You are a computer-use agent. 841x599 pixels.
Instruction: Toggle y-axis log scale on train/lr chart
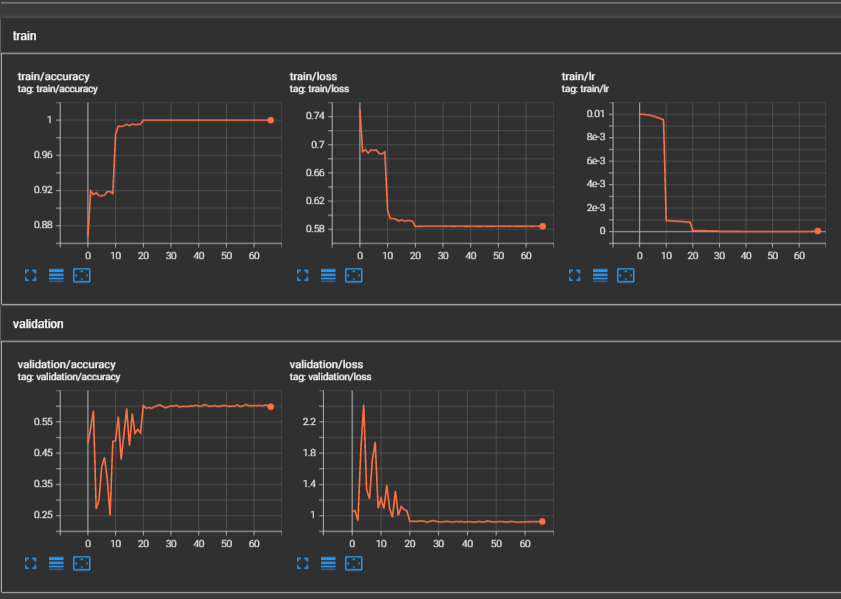(600, 274)
